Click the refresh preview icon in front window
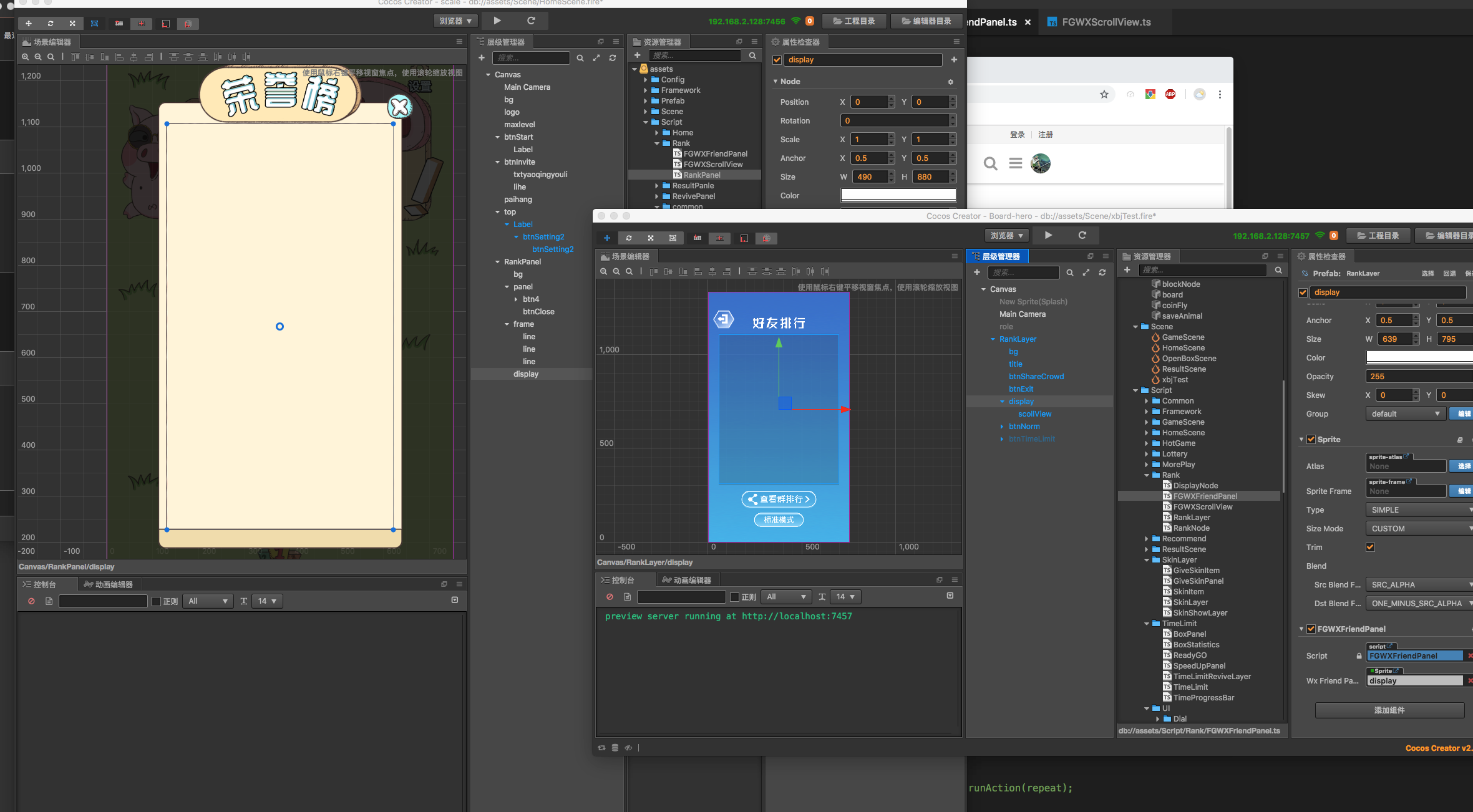The image size is (1473, 812). click(1082, 235)
